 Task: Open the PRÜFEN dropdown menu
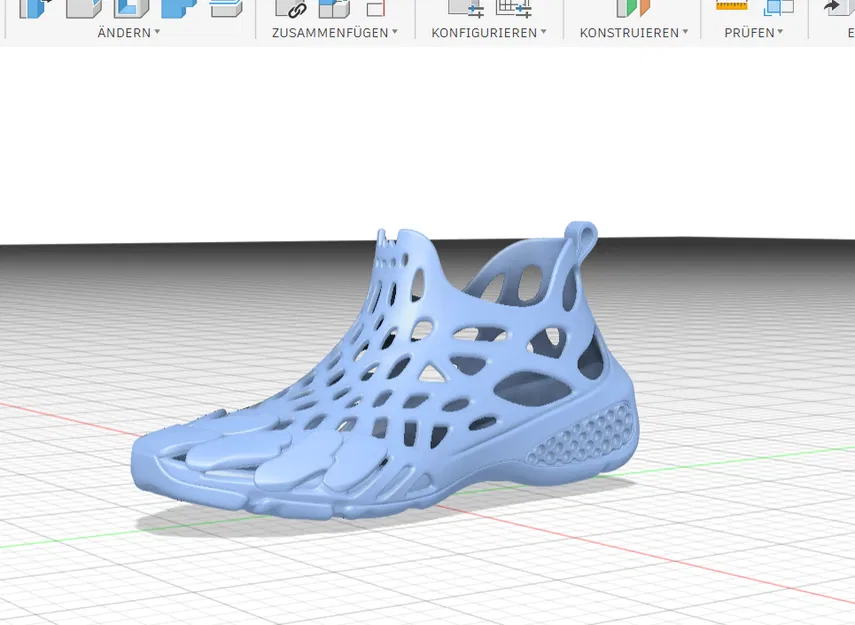(781, 31)
